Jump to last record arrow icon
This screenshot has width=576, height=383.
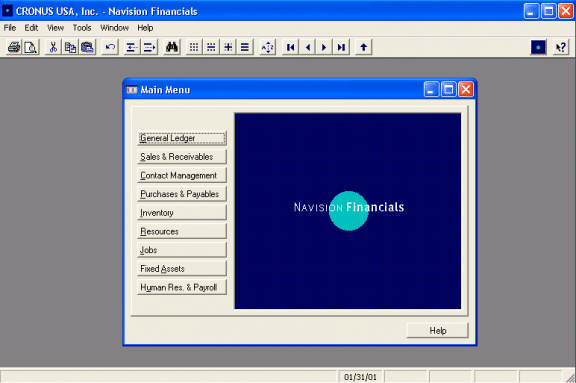(x=341, y=47)
